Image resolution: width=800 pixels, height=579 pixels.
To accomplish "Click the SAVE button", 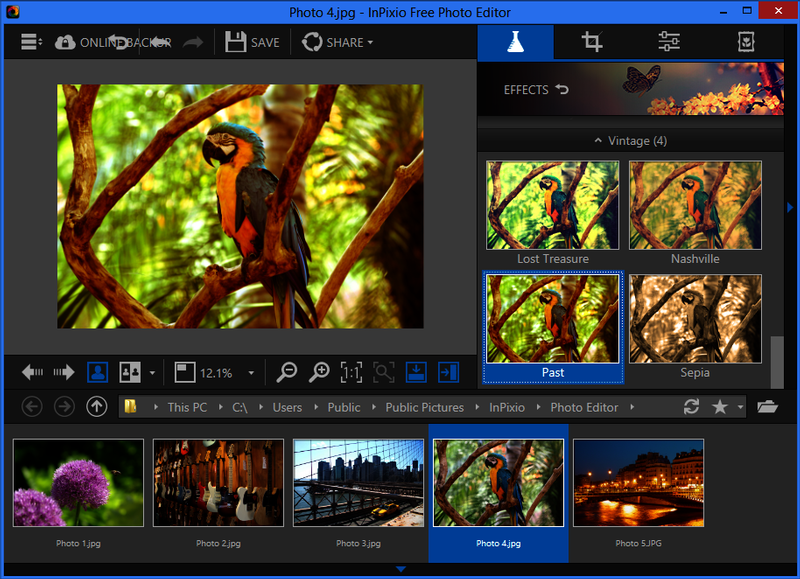I will tap(253, 43).
